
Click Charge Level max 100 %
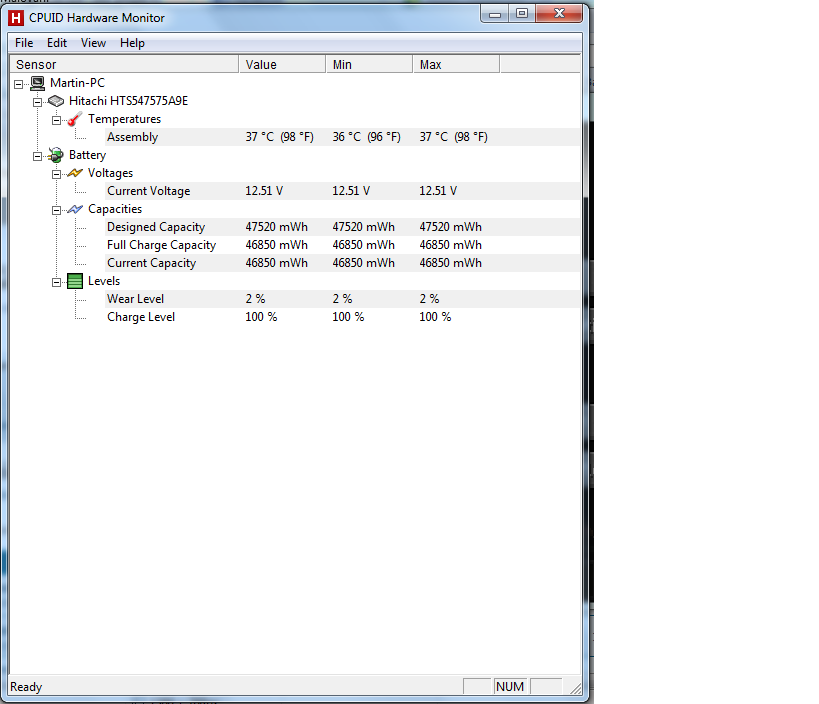435,317
